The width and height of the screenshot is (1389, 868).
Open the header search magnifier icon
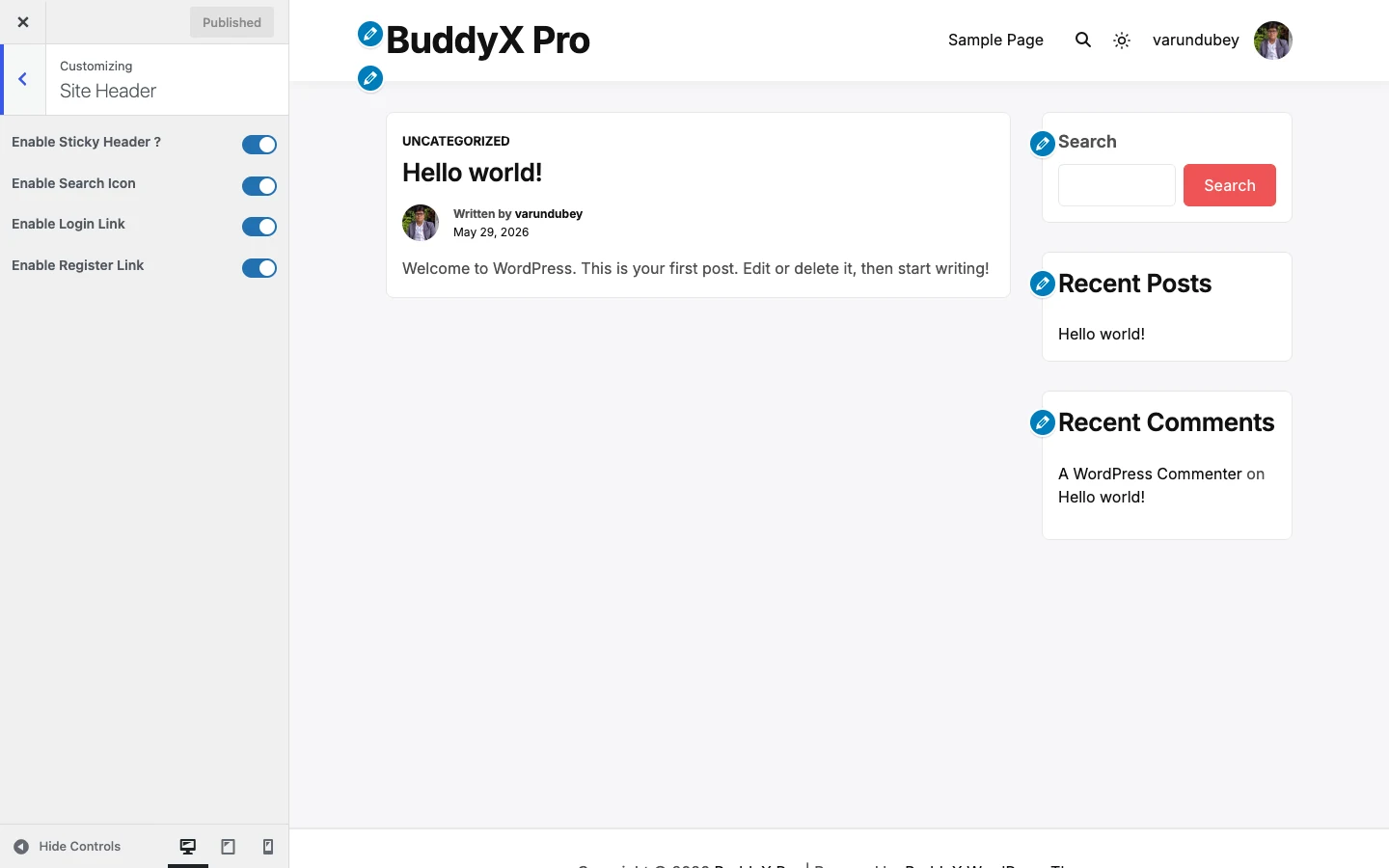tap(1083, 40)
